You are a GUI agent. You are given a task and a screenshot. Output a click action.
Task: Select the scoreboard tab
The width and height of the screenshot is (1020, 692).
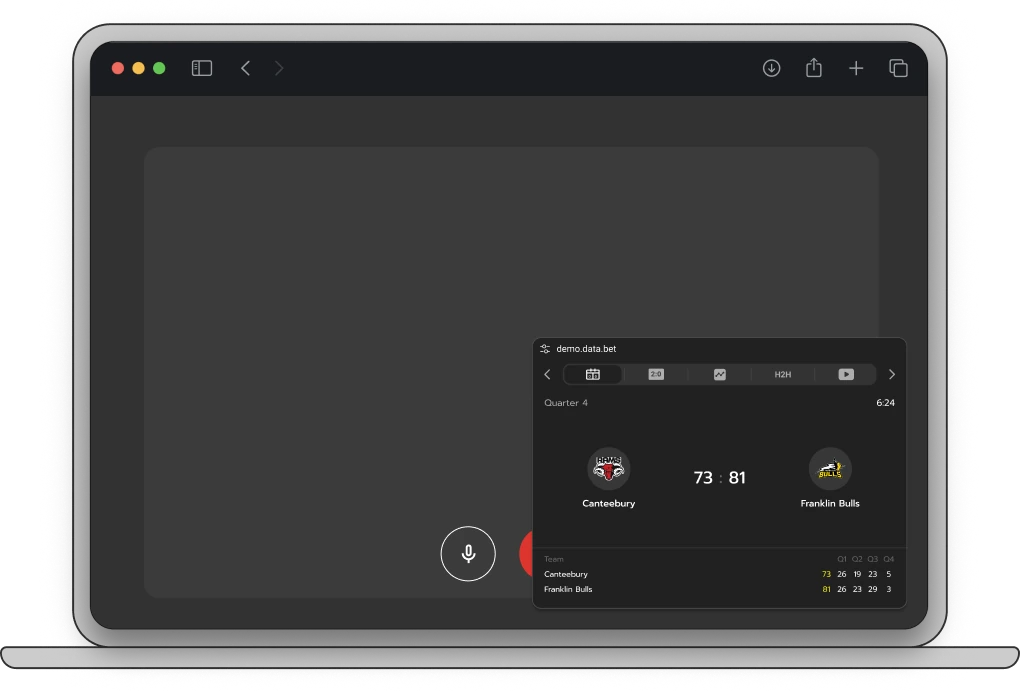(x=593, y=374)
